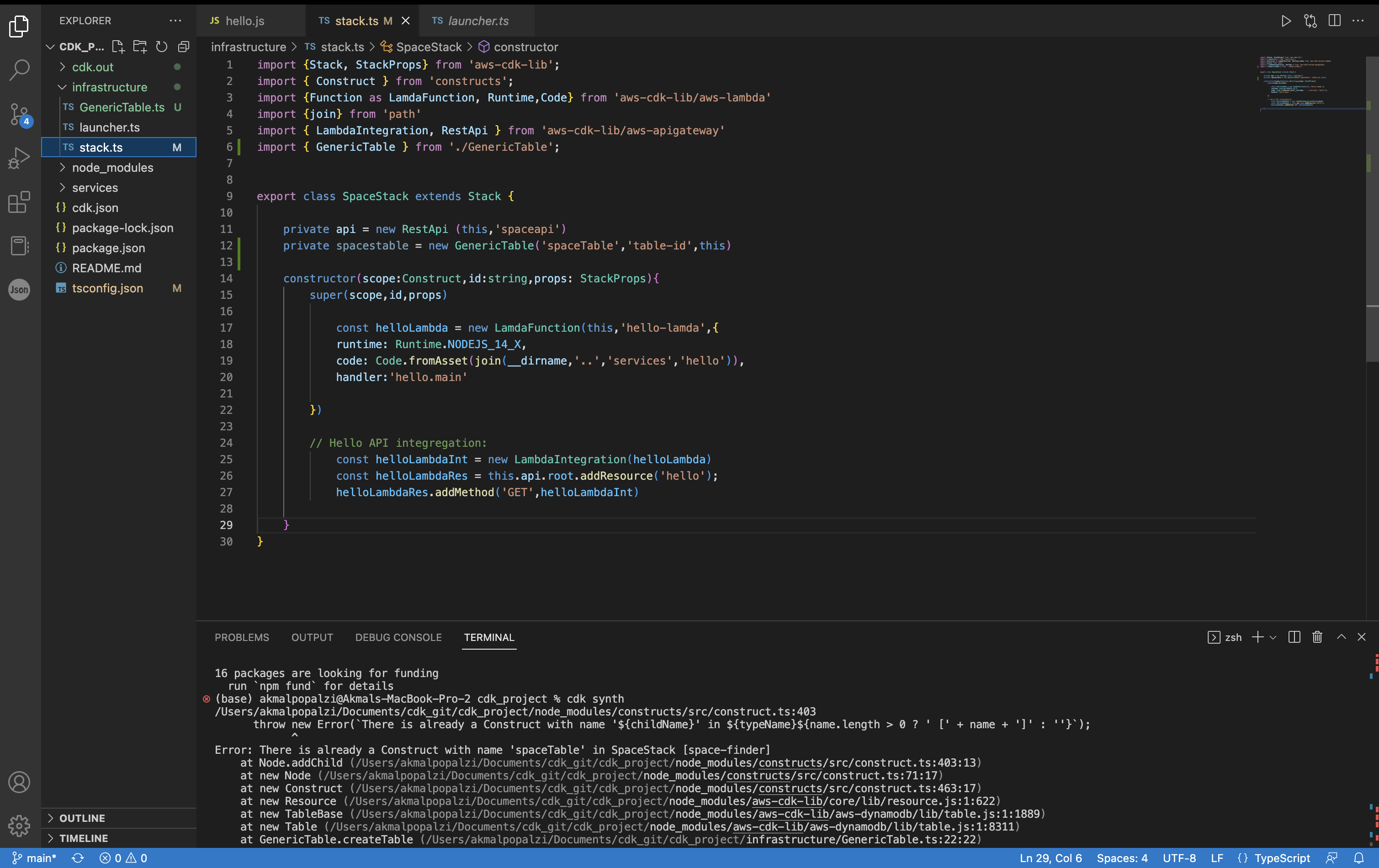This screenshot has height=868, width=1379.
Task: Switch to the hello.js editor tab
Action: [251, 21]
